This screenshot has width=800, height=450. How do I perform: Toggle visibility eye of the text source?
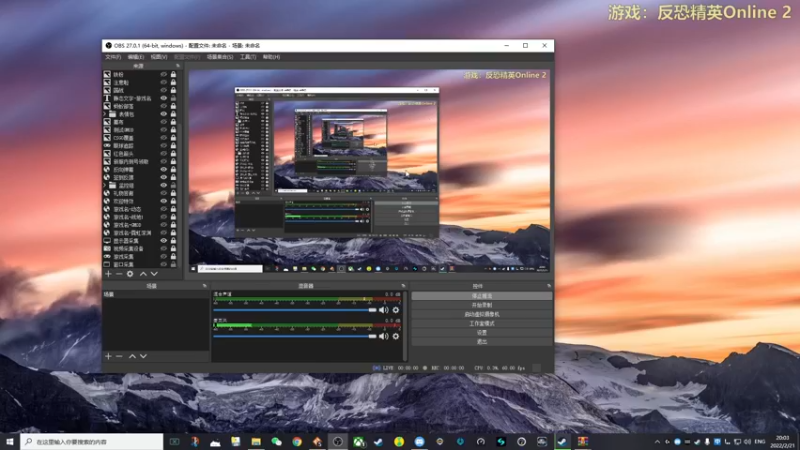pyautogui.click(x=164, y=98)
